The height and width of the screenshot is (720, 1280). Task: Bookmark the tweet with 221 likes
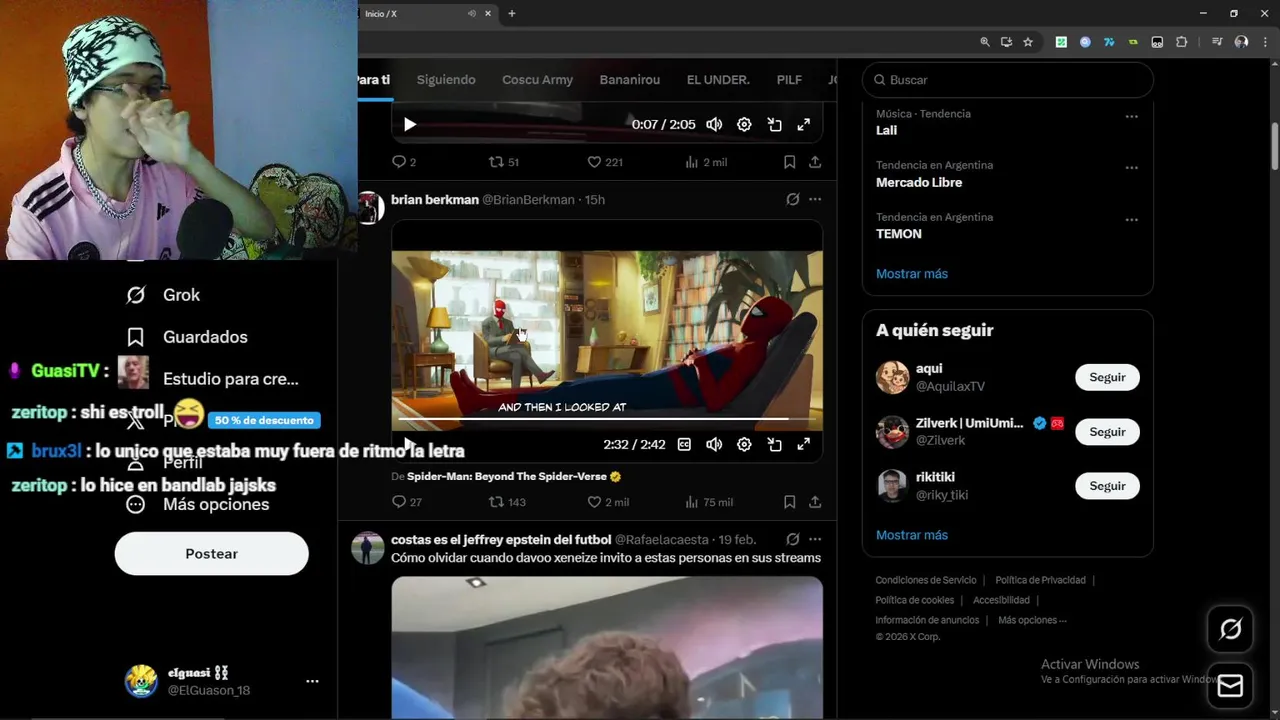click(789, 162)
